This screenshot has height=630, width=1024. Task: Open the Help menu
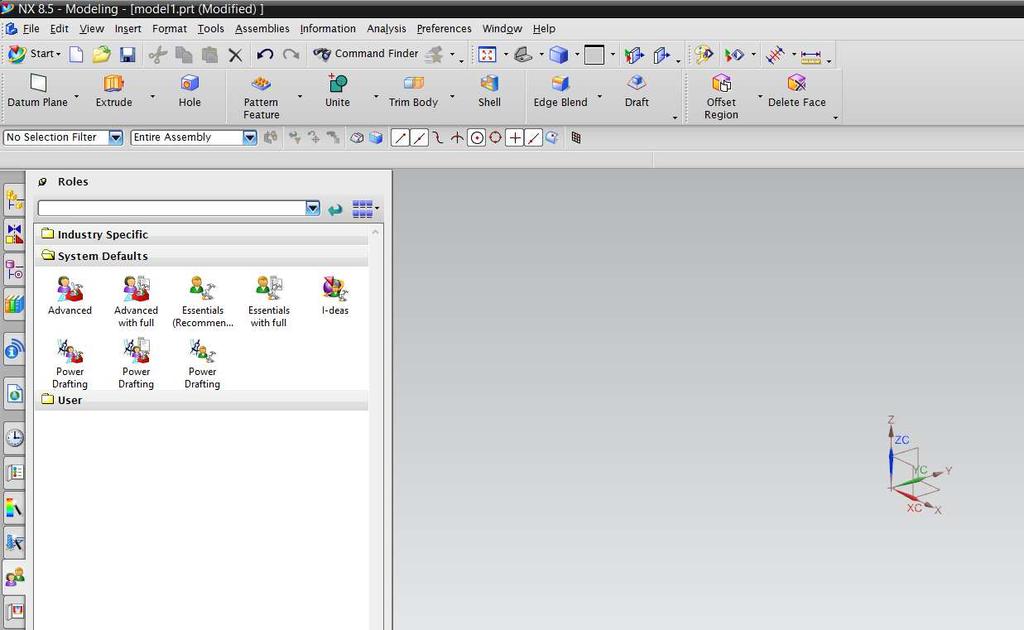coord(544,29)
